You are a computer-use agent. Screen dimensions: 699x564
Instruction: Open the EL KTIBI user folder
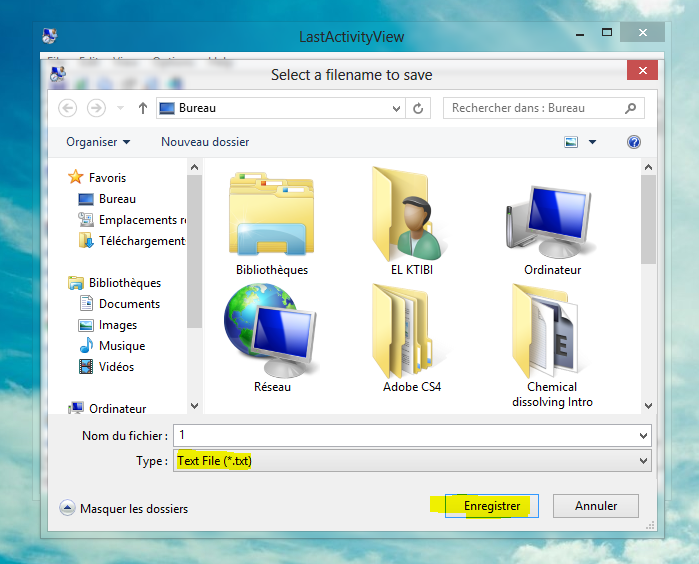tap(411, 214)
